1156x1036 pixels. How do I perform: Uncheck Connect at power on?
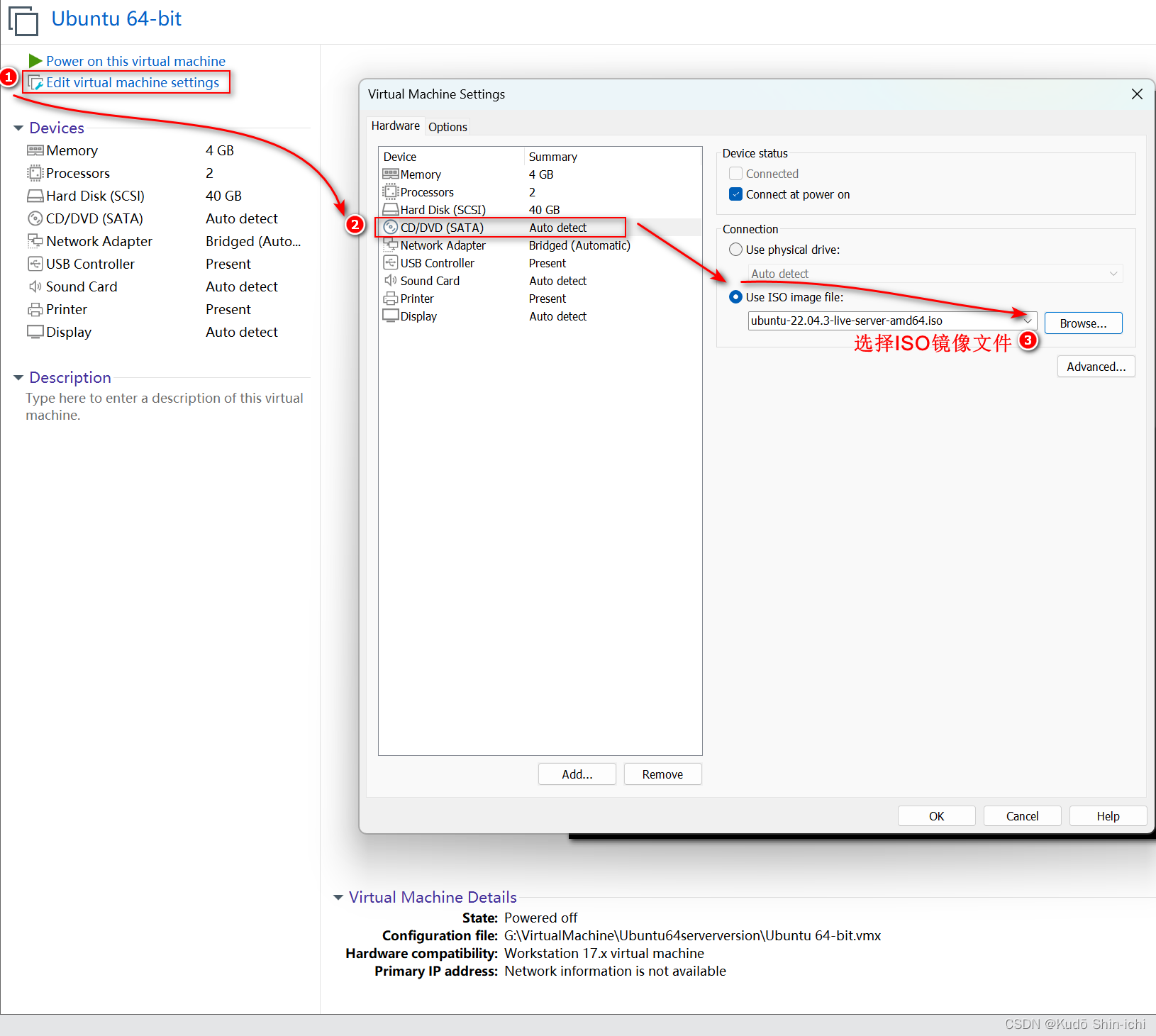pos(736,194)
